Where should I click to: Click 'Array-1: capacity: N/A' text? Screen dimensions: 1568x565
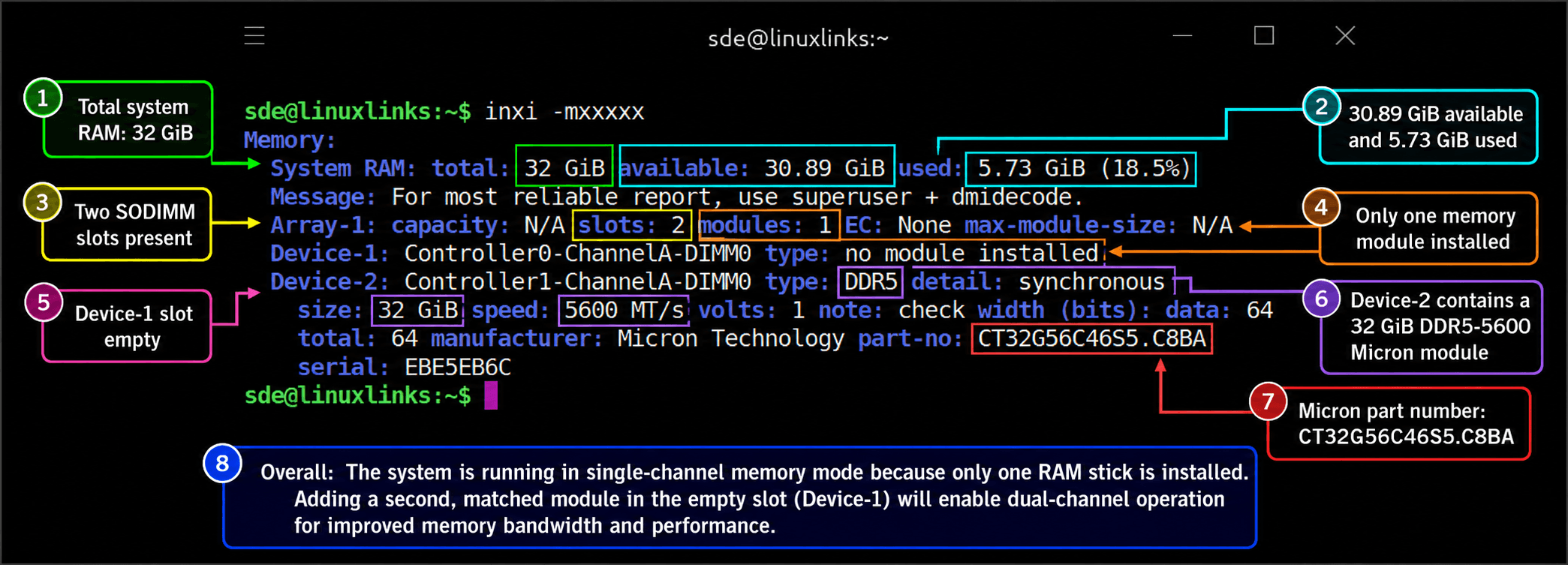pos(417,226)
